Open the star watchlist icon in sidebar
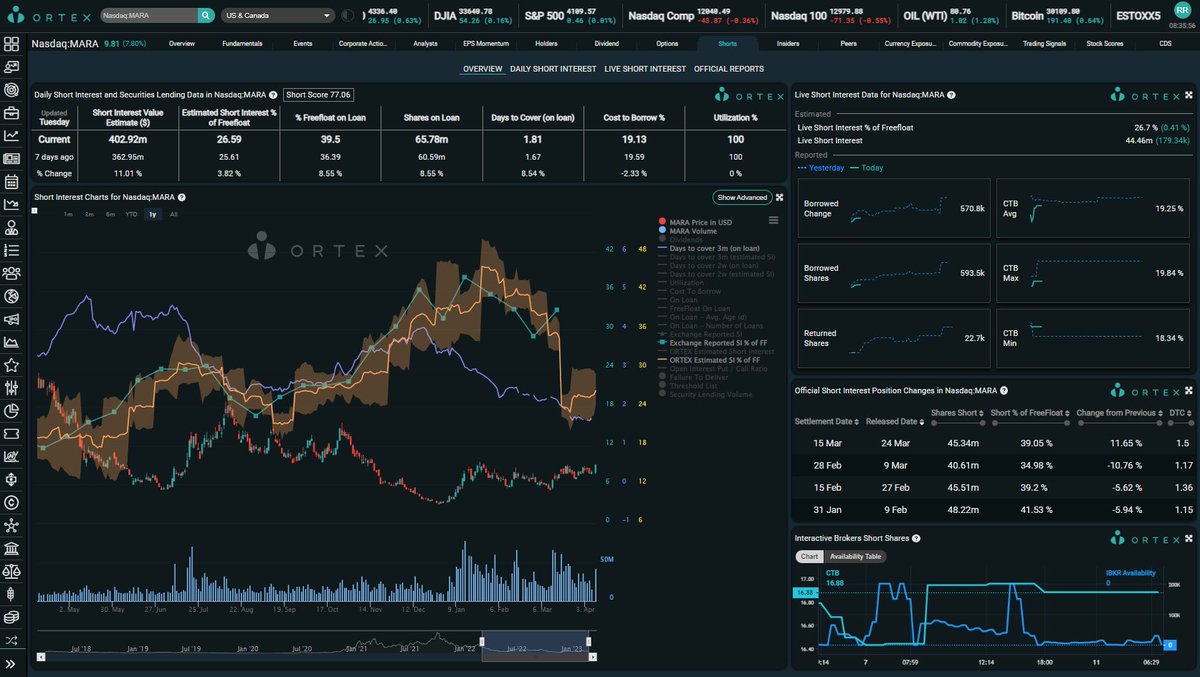Viewport: 1200px width, 677px height. click(x=12, y=365)
